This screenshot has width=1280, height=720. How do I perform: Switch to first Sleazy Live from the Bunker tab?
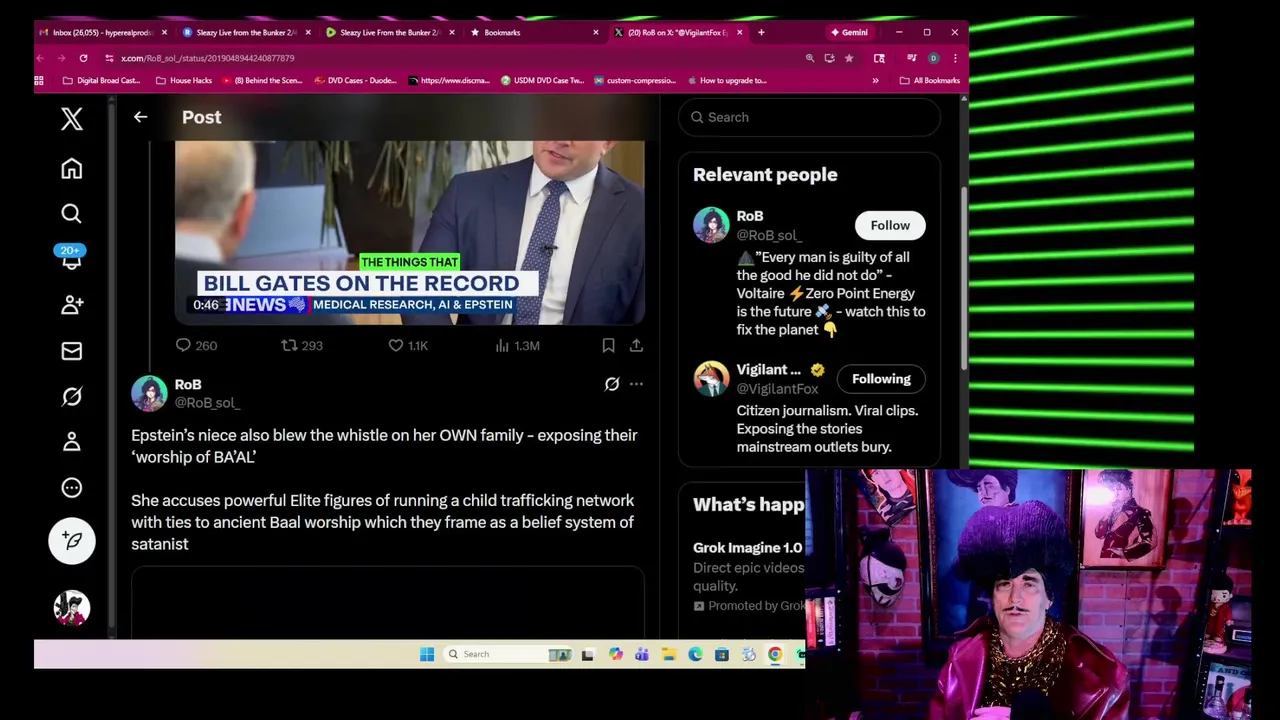246,32
